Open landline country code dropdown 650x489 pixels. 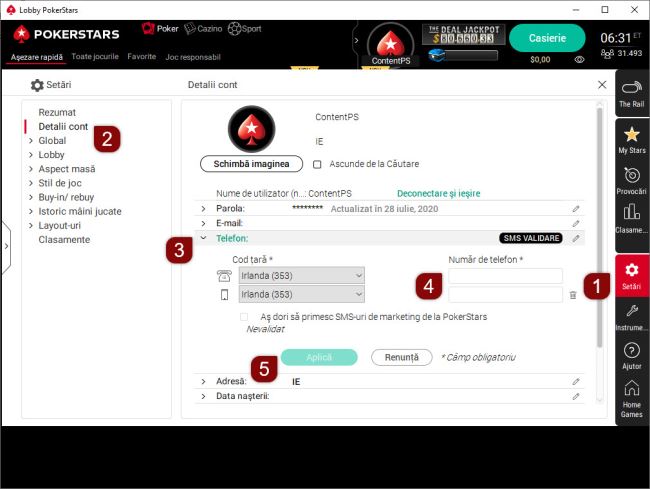point(302,276)
